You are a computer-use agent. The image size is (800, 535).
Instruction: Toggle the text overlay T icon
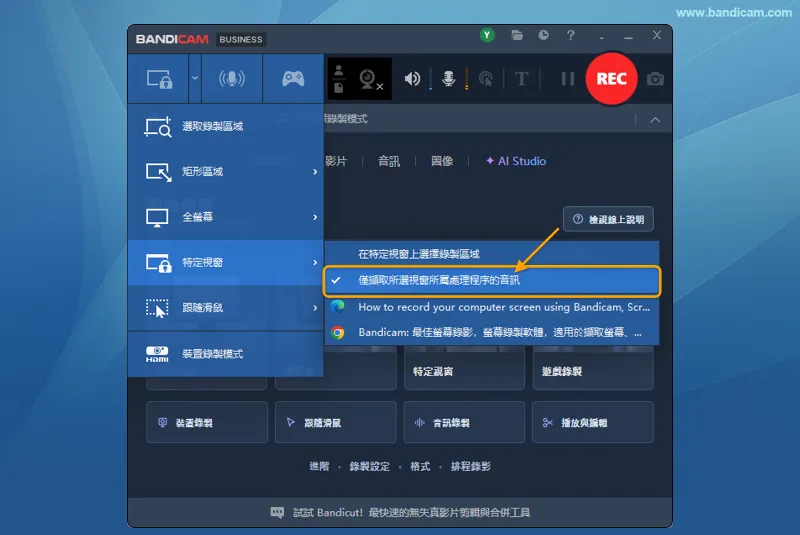(x=521, y=79)
